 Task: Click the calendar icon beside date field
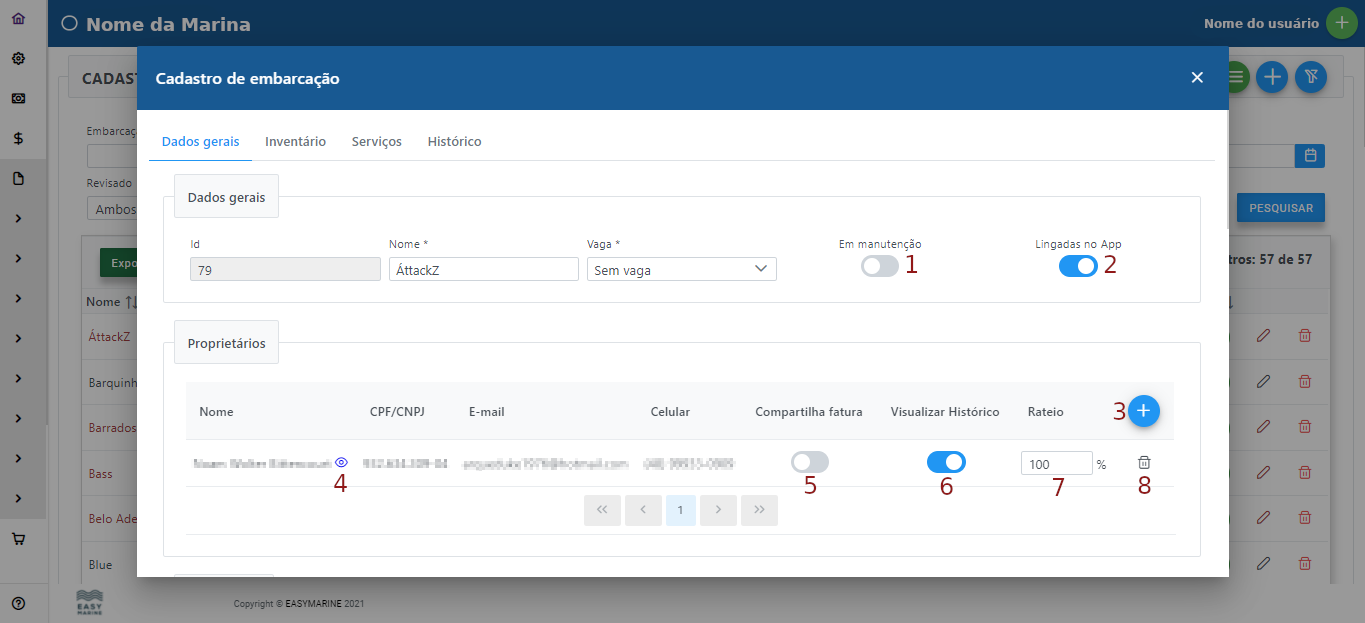tap(1309, 156)
